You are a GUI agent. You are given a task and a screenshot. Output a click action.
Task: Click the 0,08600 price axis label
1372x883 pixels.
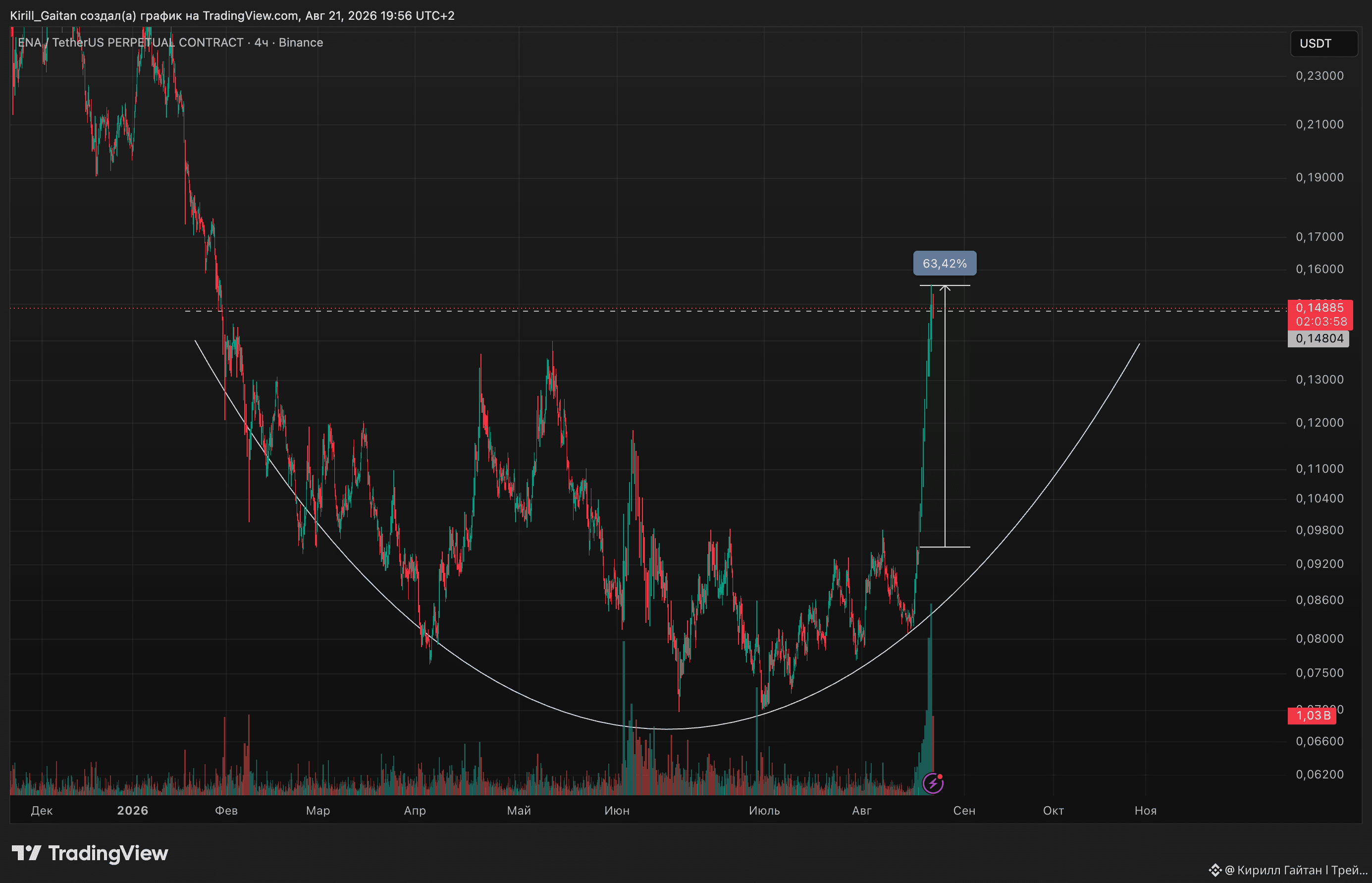(x=1320, y=600)
